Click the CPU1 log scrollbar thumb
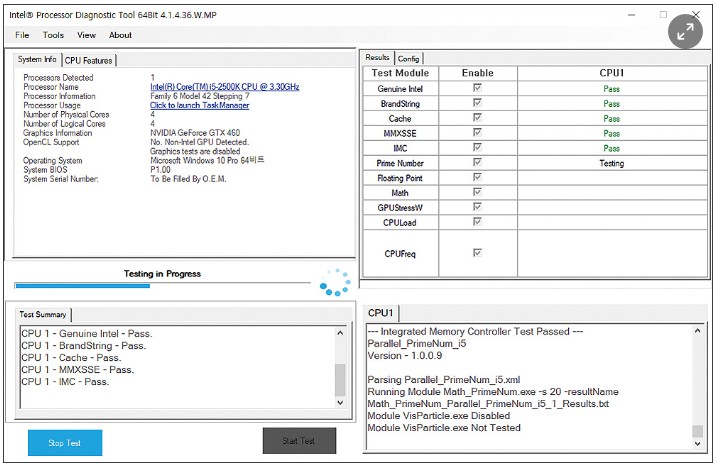Image resolution: width=717 pixels, height=469 pixels. tap(697, 431)
